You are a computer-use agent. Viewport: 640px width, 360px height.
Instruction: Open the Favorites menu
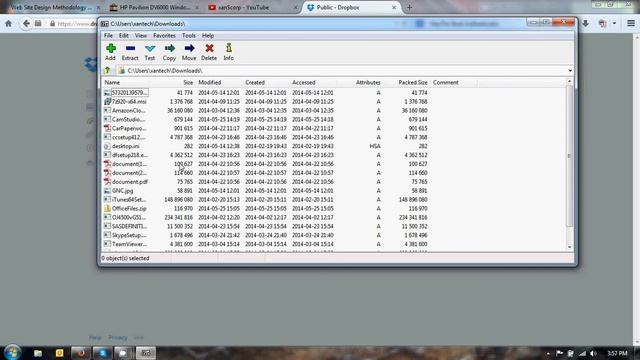coord(164,36)
